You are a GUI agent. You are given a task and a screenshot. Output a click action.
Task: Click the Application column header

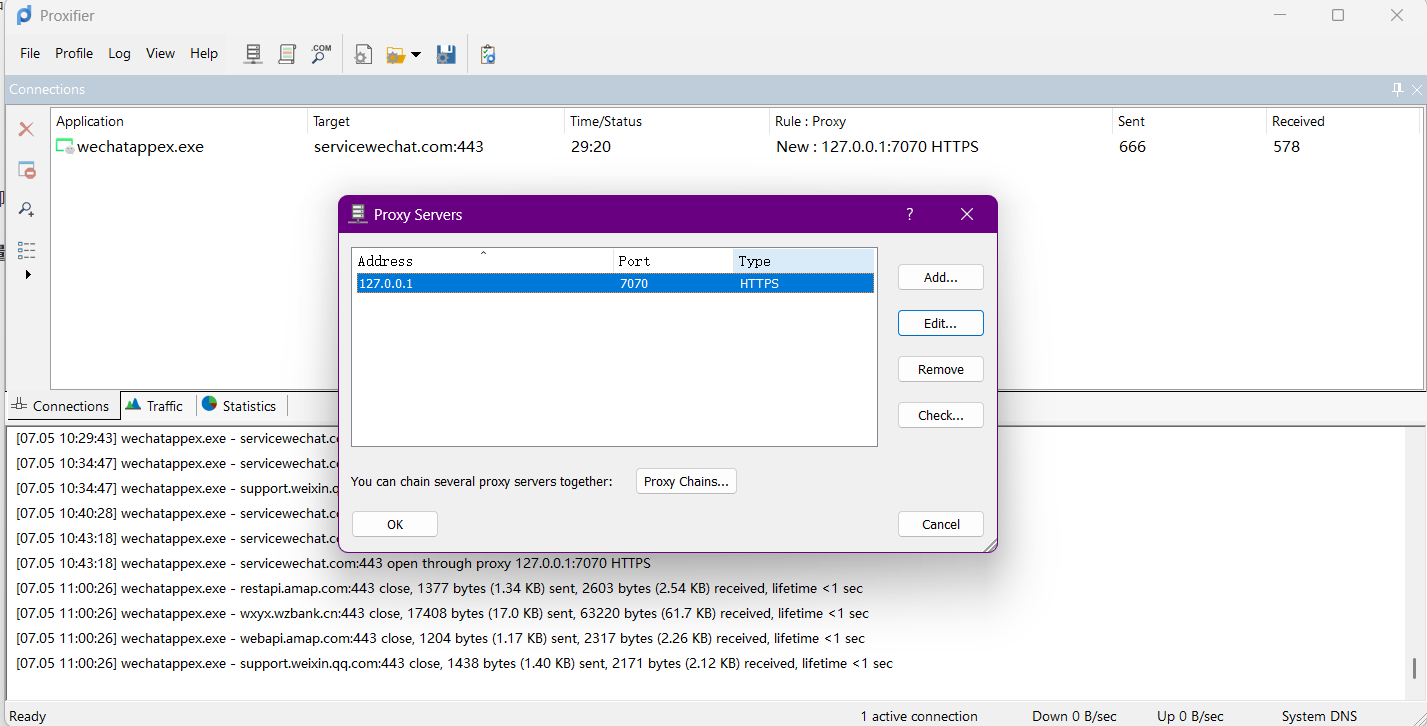click(179, 121)
